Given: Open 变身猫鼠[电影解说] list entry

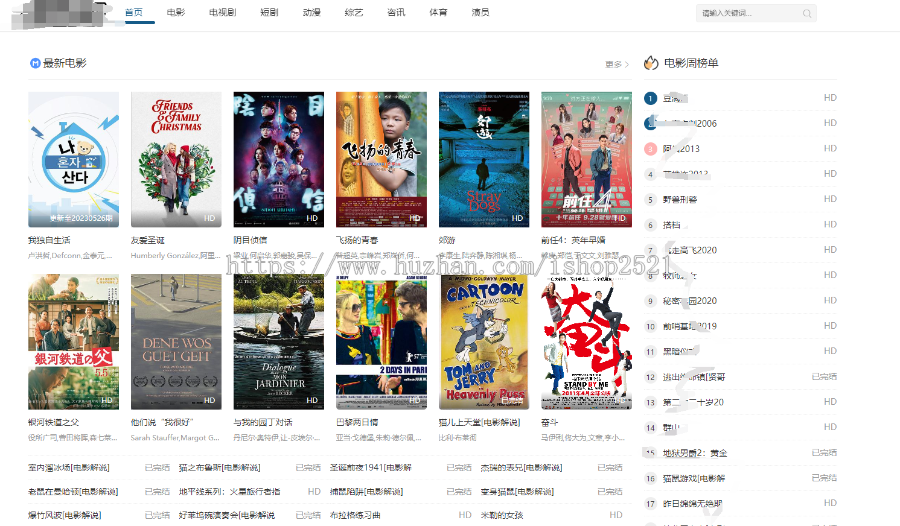Looking at the screenshot, I should [518, 492].
